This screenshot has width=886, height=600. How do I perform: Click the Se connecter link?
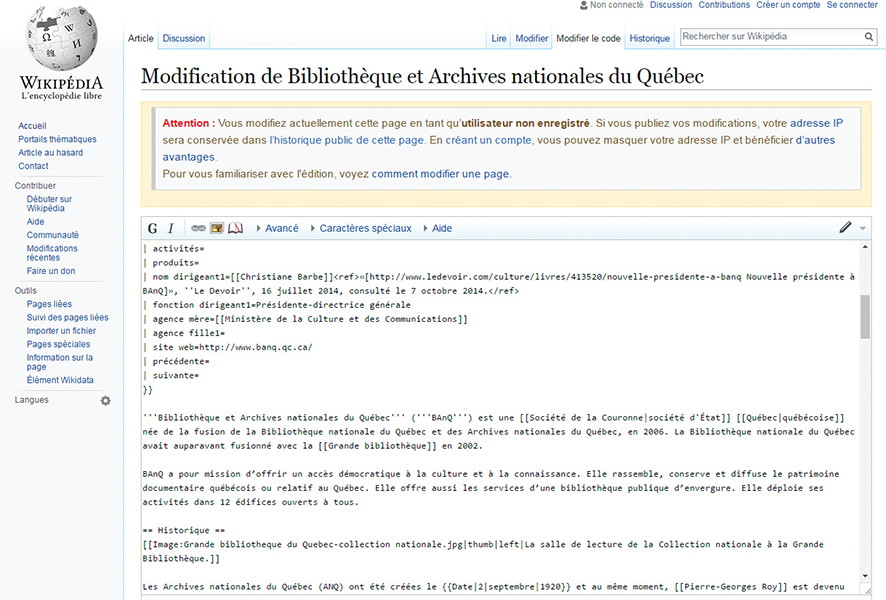[x=852, y=5]
